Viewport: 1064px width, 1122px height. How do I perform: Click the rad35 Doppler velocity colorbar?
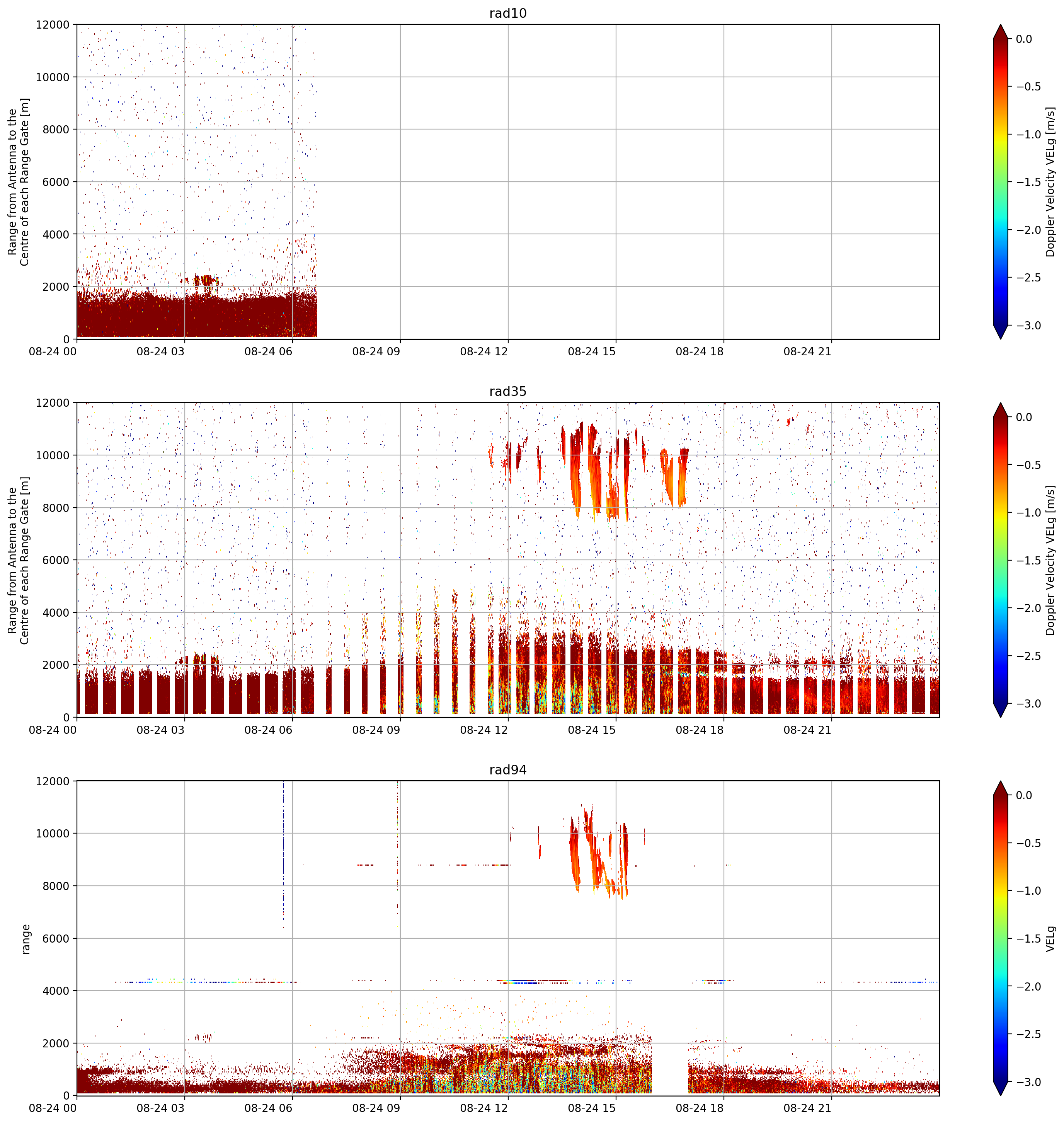coord(1001,560)
